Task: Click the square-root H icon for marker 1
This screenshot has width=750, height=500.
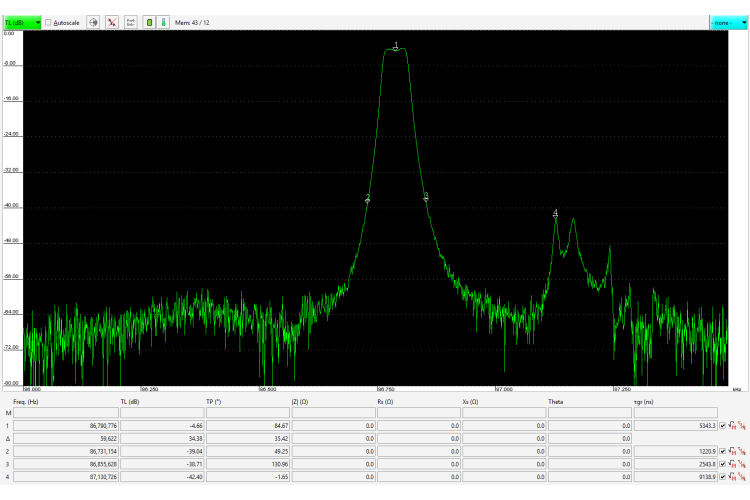Action: point(732,425)
